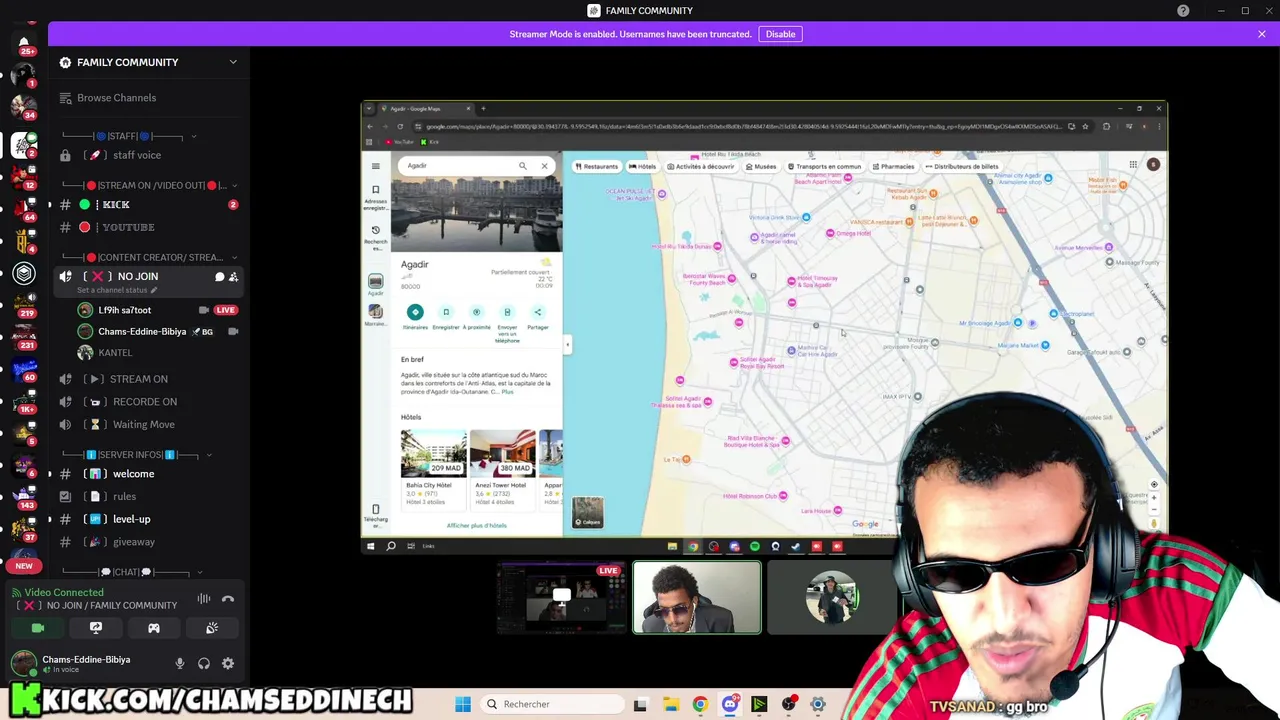
Task: Click the Hôtels filter chip in Maps
Action: [x=643, y=167]
